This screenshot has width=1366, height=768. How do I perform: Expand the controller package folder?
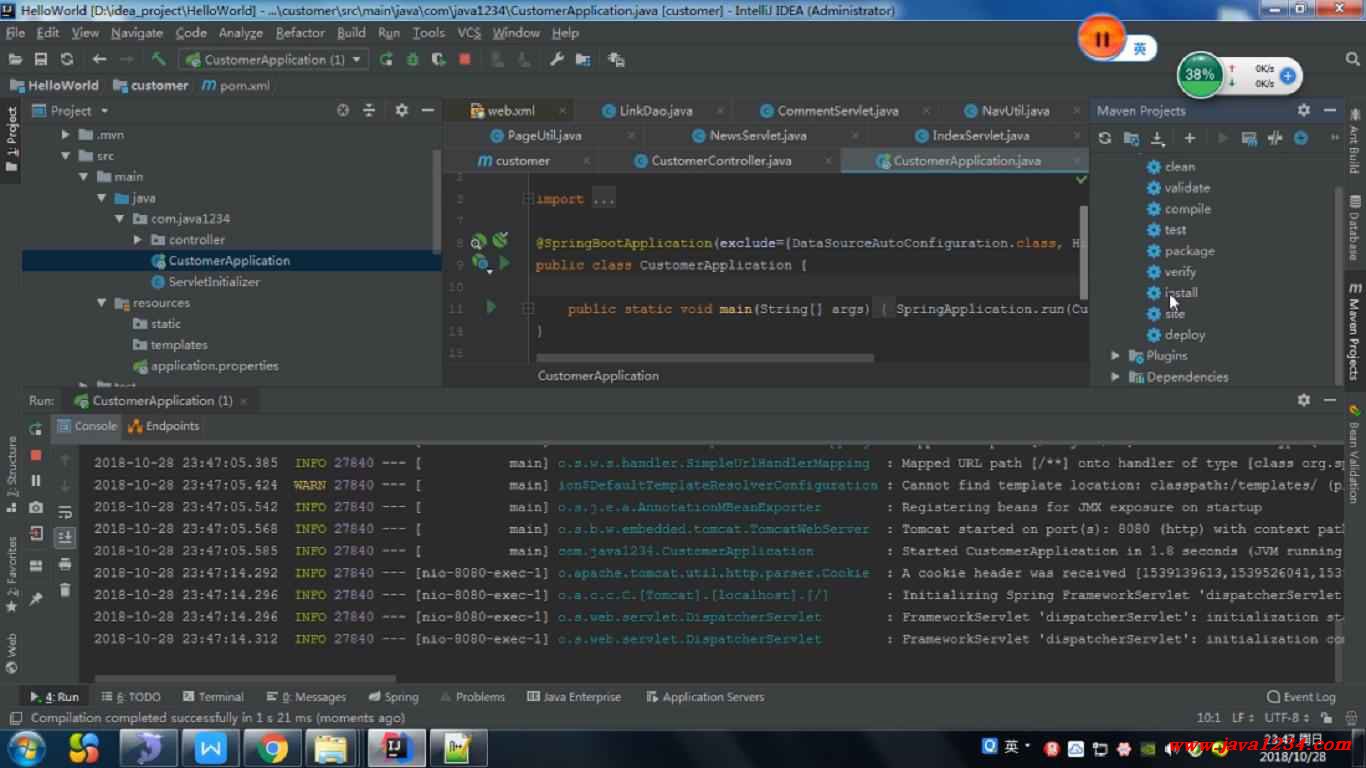pyautogui.click(x=138, y=240)
